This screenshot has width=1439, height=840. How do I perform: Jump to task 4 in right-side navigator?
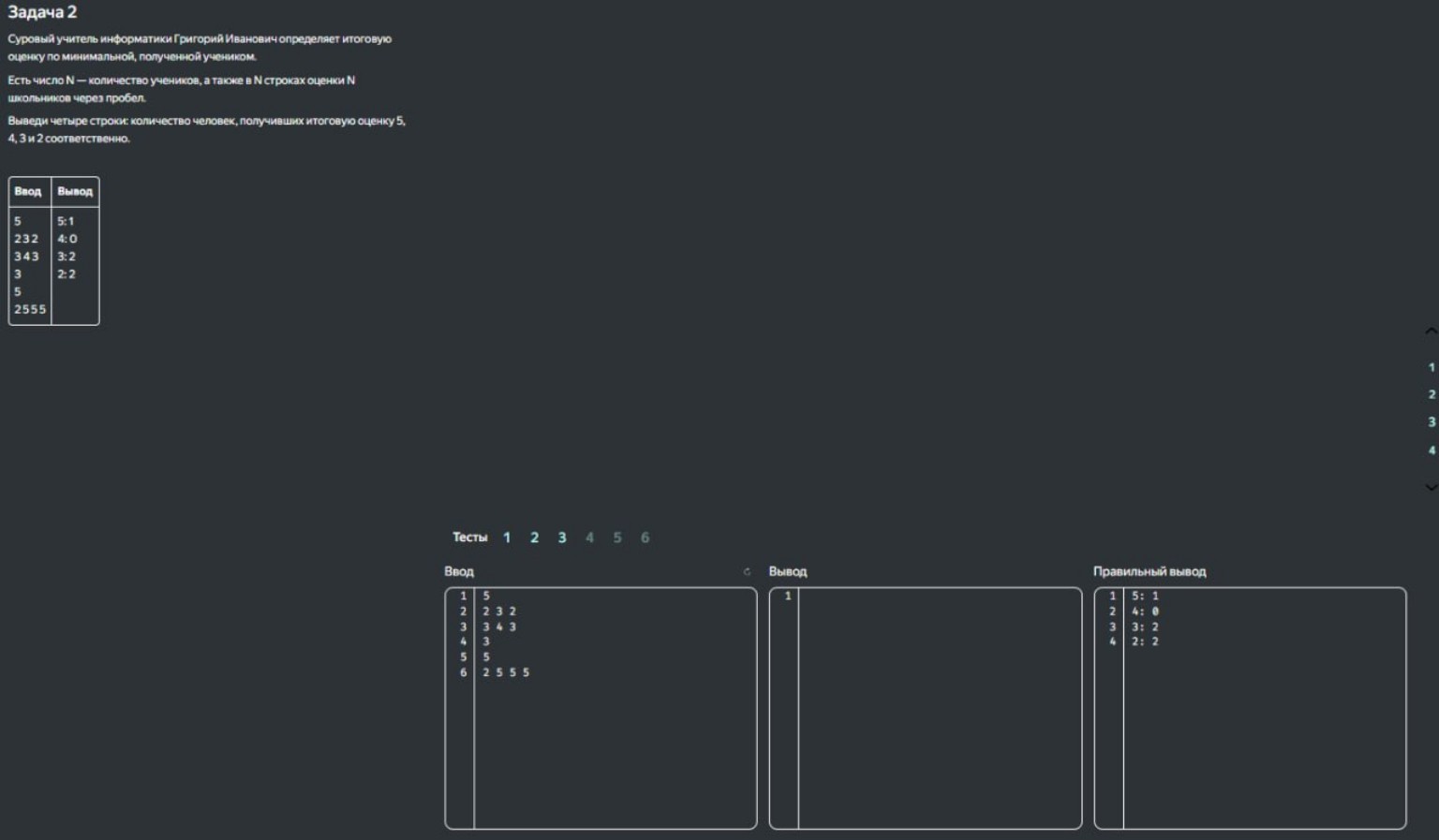1432,450
